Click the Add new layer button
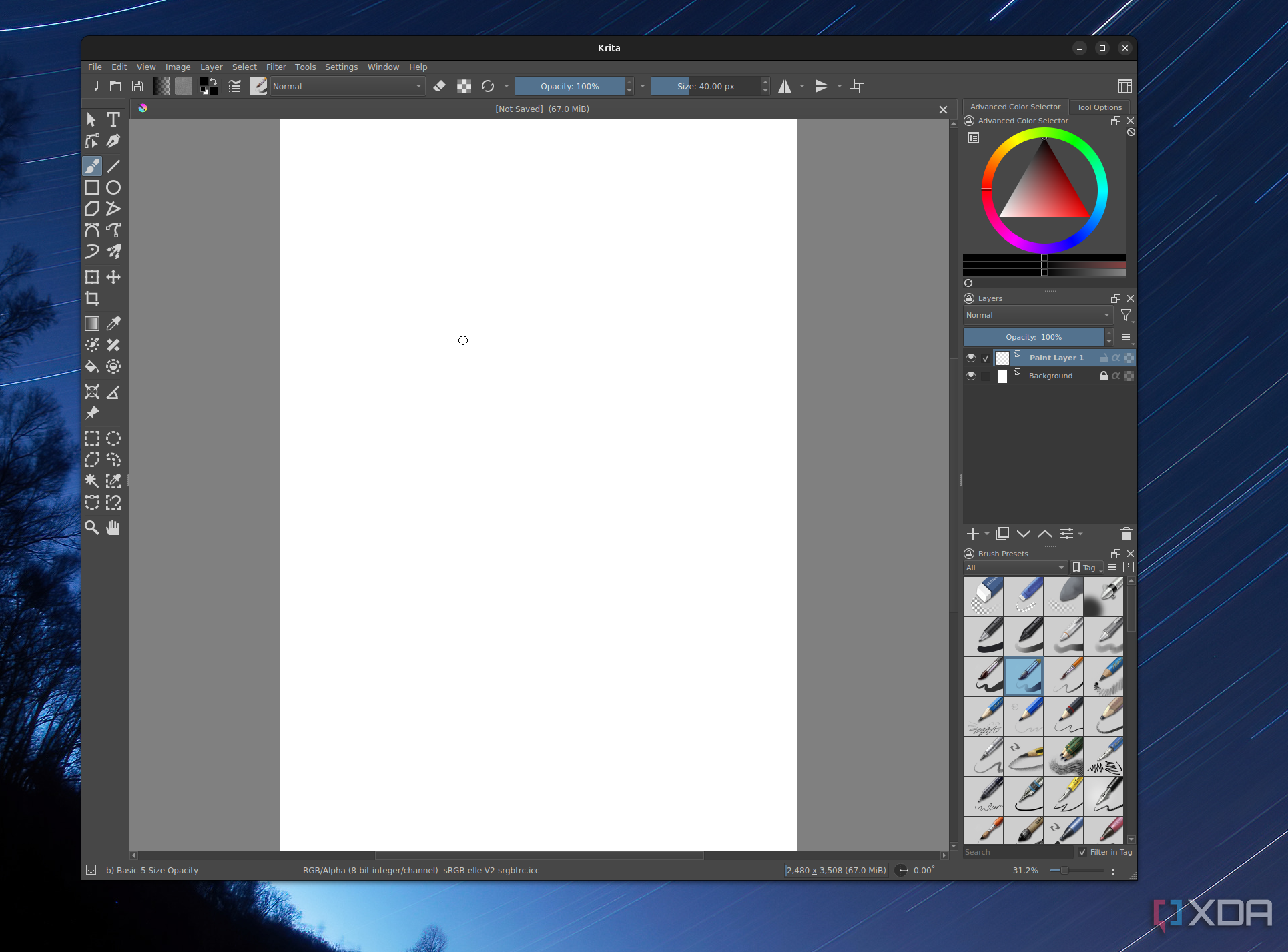 (973, 533)
